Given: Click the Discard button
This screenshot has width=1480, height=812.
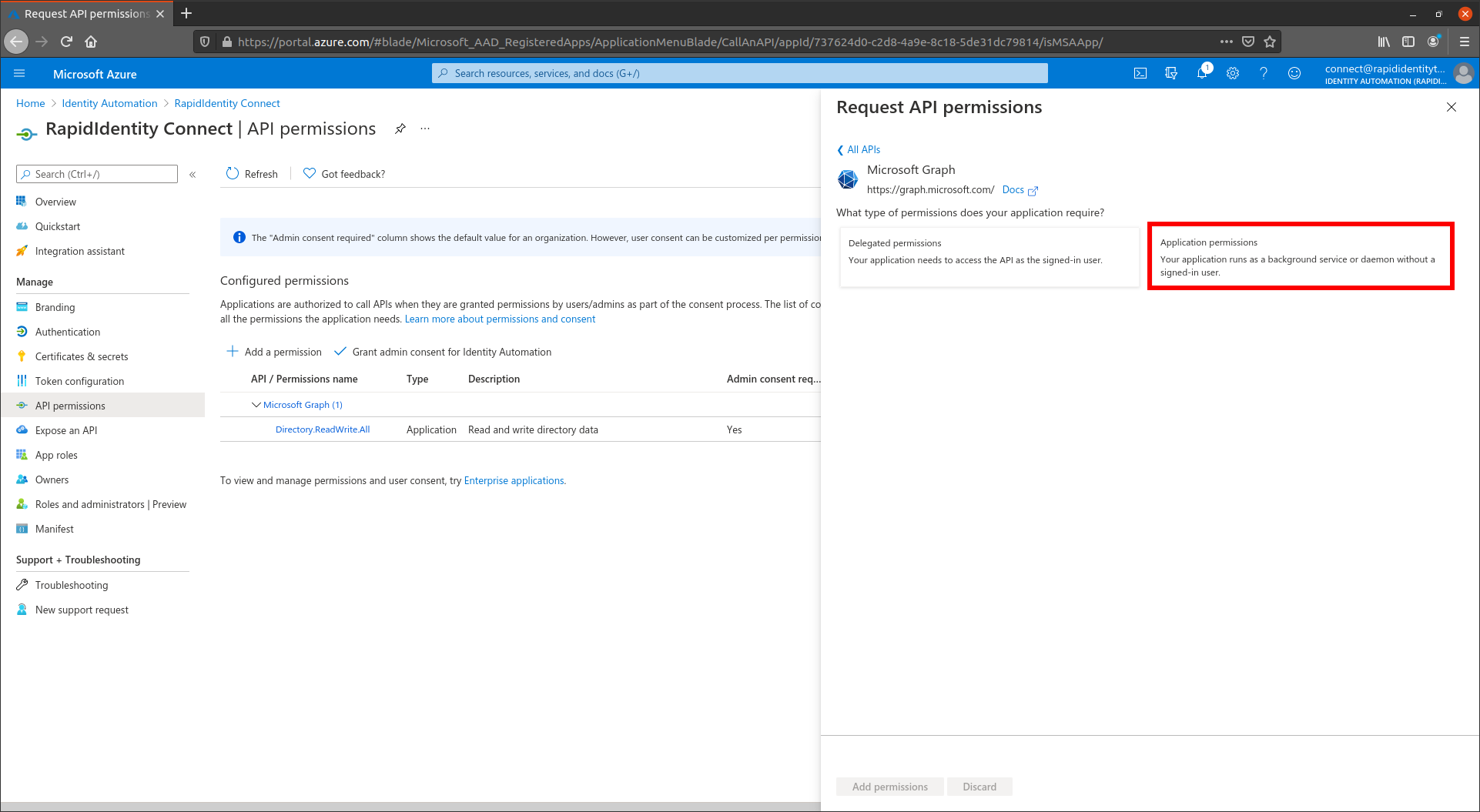Looking at the screenshot, I should [979, 787].
